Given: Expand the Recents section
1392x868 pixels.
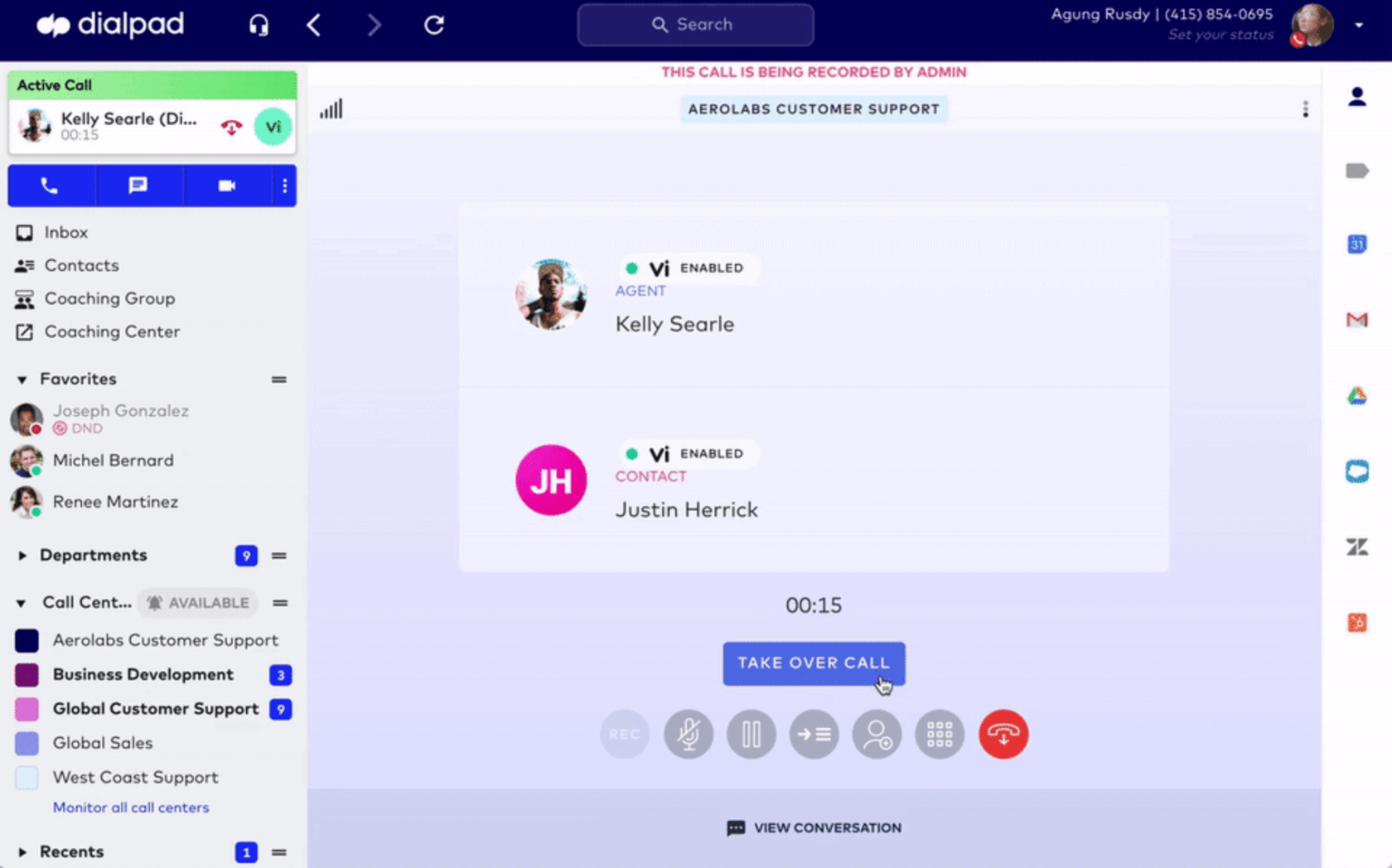Looking at the screenshot, I should [22, 852].
